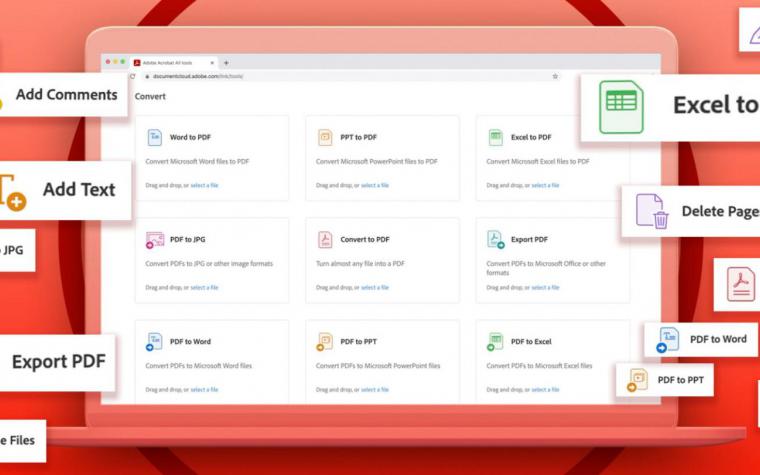Click the PPT to PDF card icon
The image size is (760, 475).
click(x=325, y=137)
